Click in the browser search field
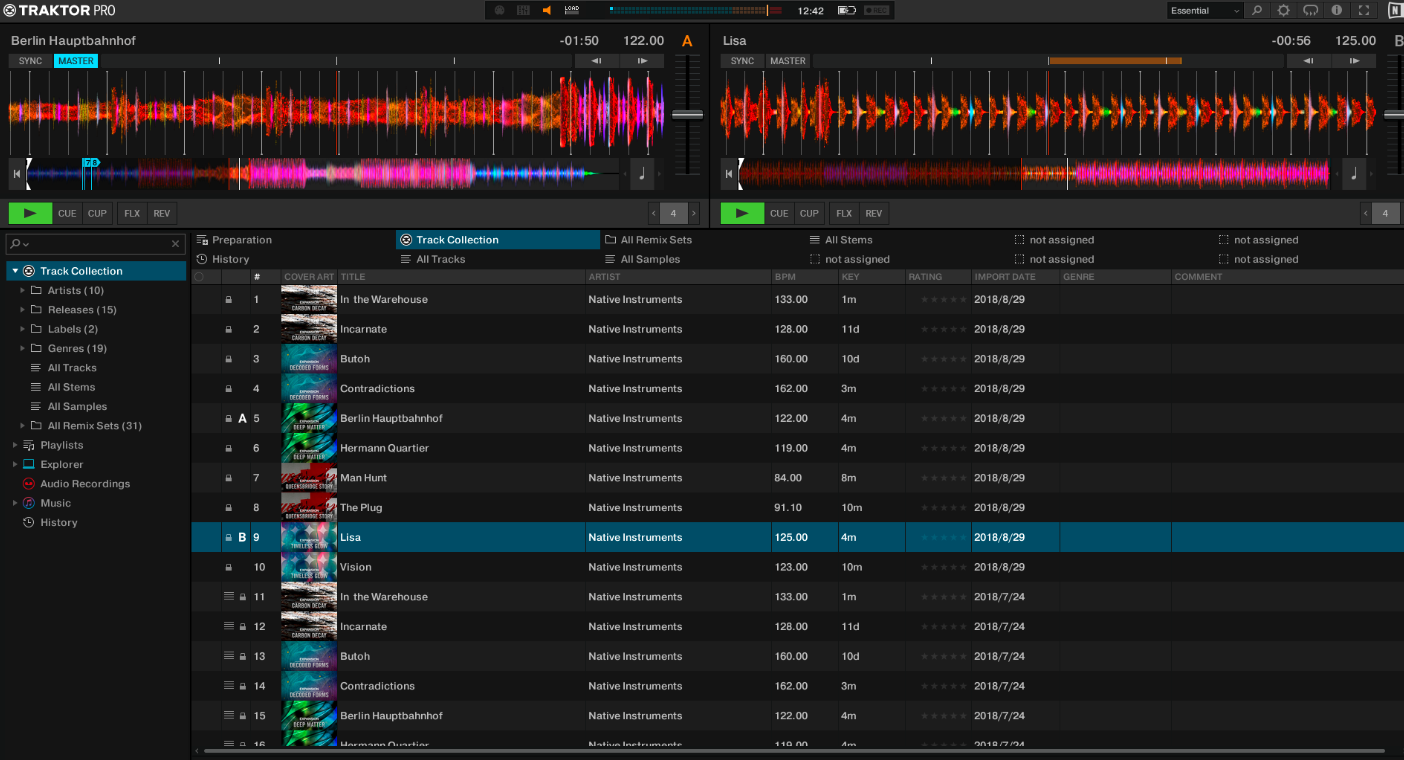 point(98,243)
